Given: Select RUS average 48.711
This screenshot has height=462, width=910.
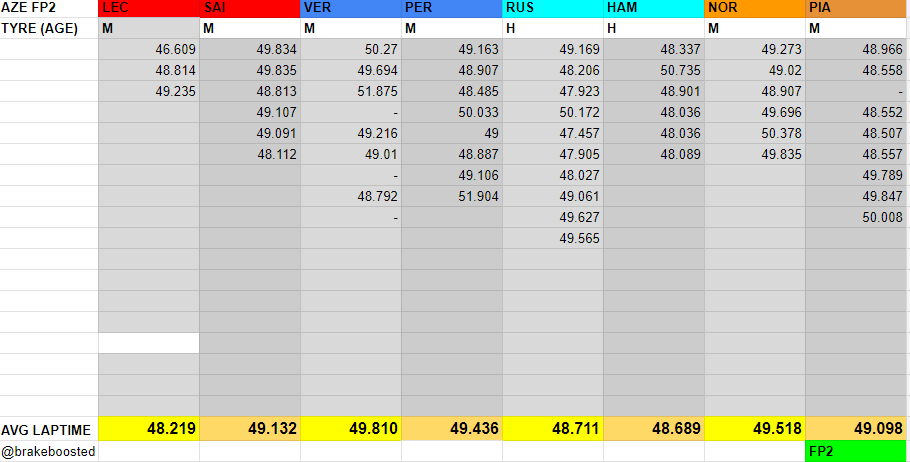Looking at the screenshot, I should (x=553, y=429).
